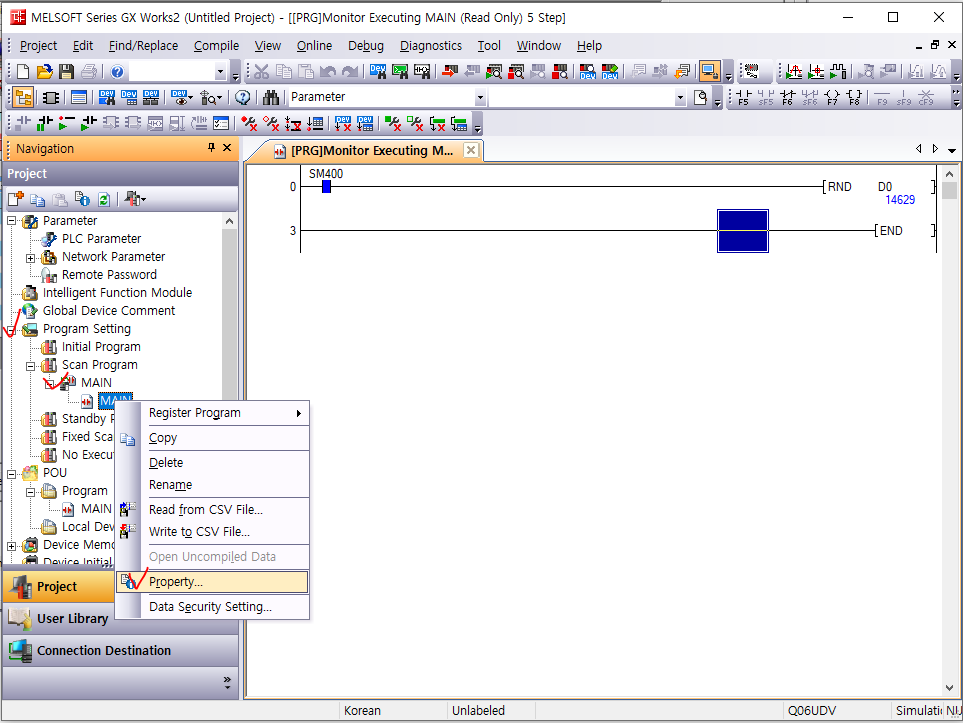Click the device watch eye Dev icon
Screen dimensions: 963x723
182,97
